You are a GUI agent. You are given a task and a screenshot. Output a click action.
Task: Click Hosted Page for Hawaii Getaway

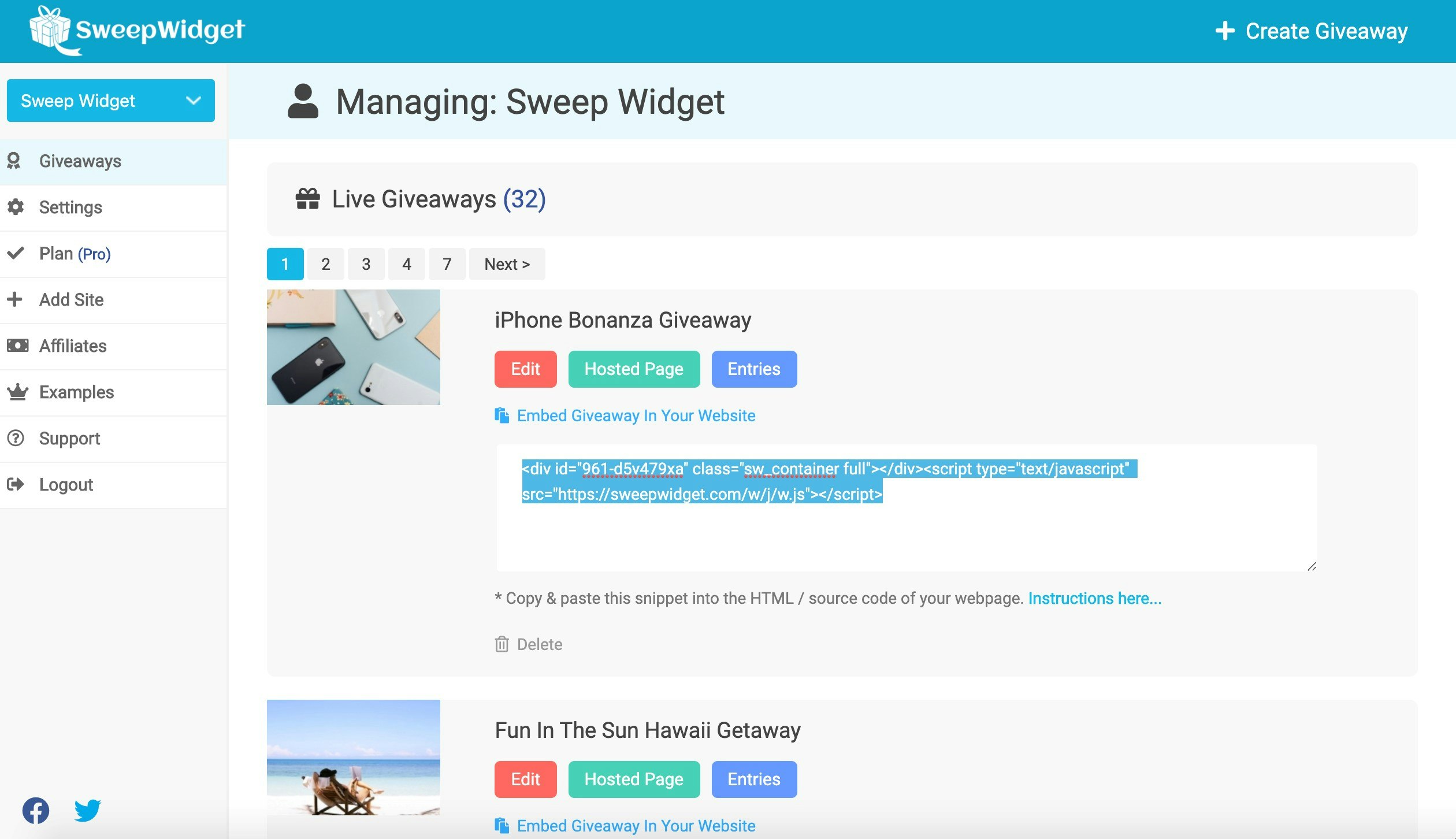pos(633,779)
